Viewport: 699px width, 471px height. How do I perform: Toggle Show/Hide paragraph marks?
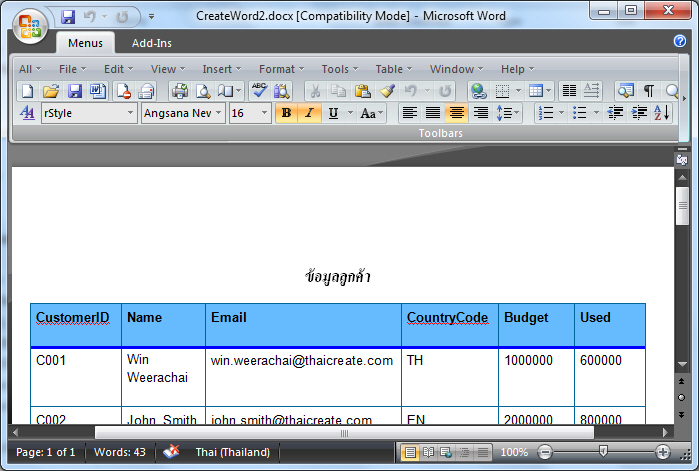[649, 91]
